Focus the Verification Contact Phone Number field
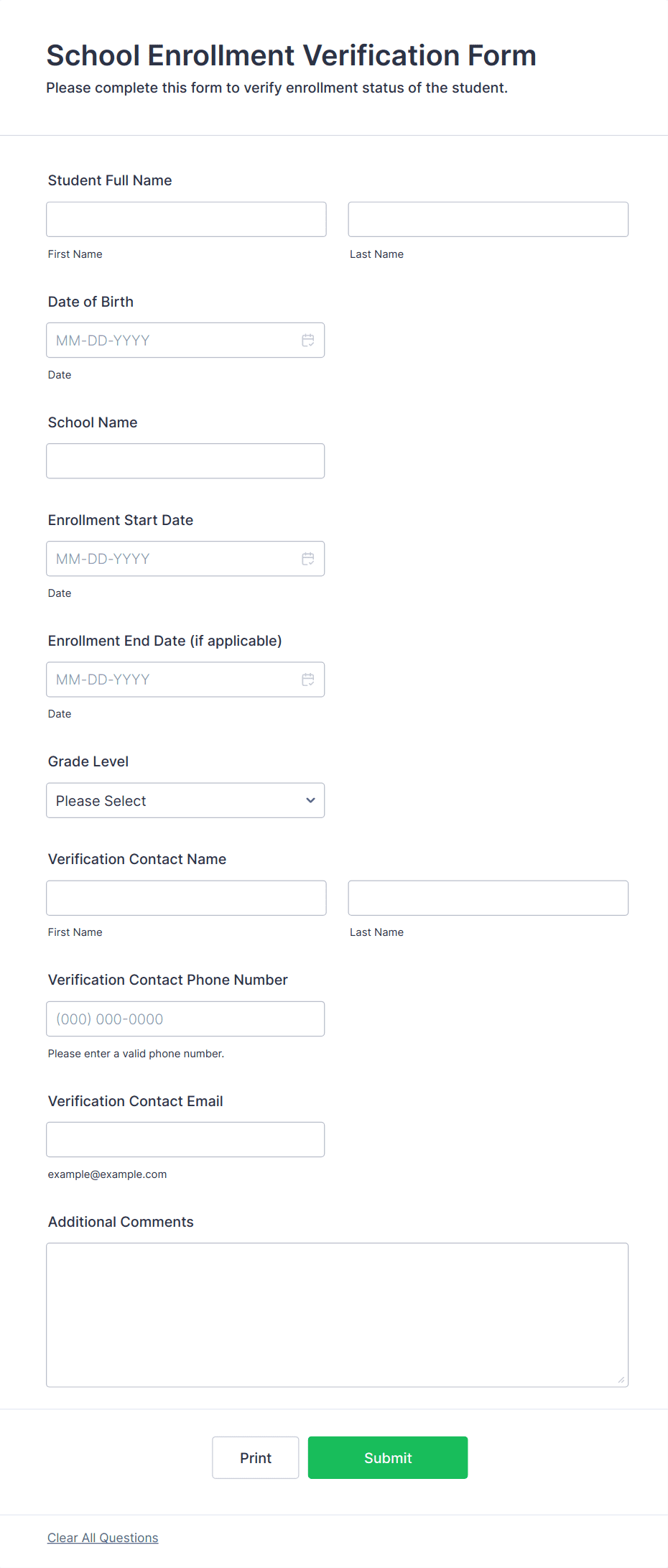The height and width of the screenshot is (1568, 668). (x=185, y=1019)
